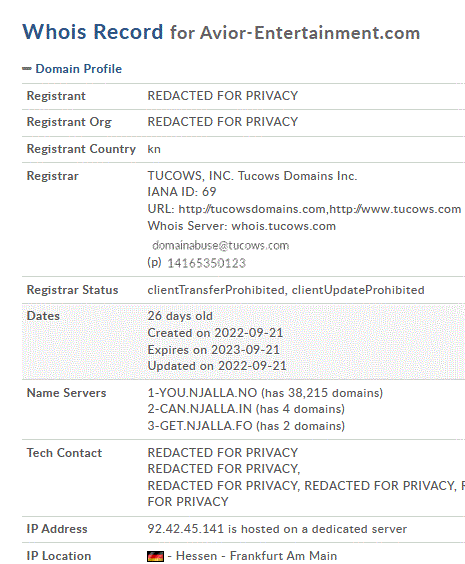The image size is (465, 564).
Task: Click the TUCOWS, INC. registrar name
Action: pyautogui.click(x=191, y=176)
